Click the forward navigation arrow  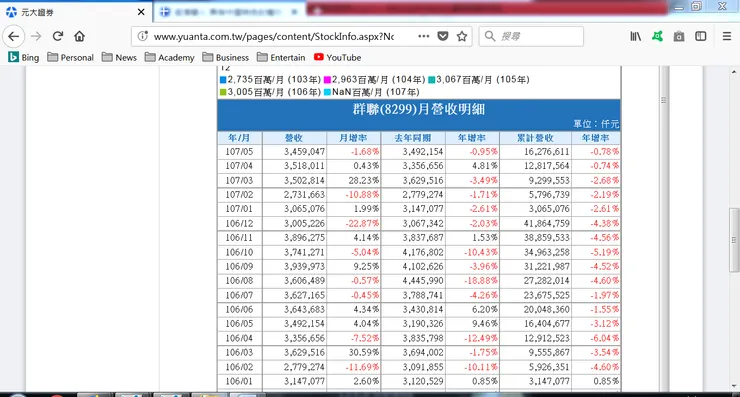coord(36,36)
